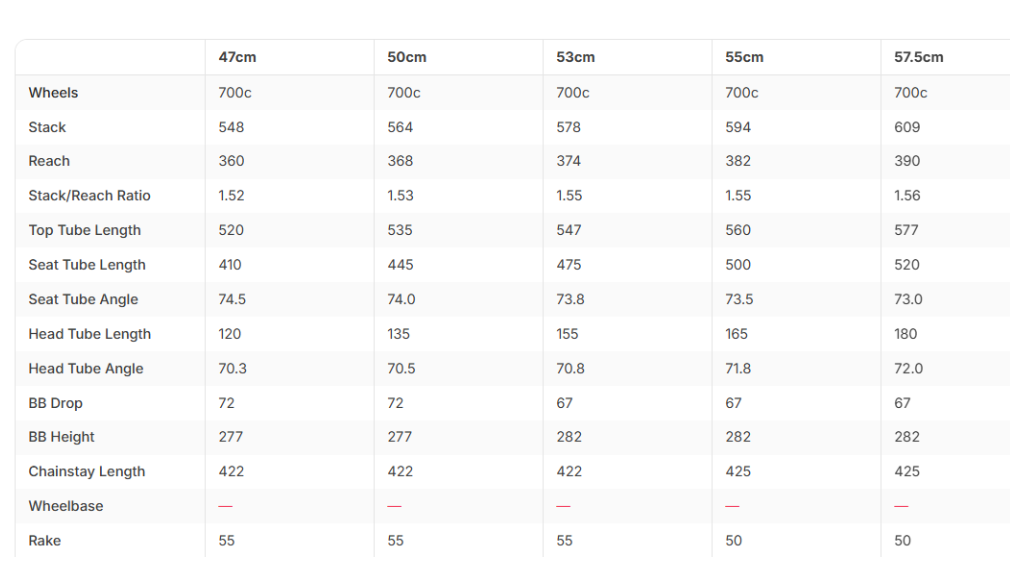Select the Seat Tube Angle label
Image resolution: width=1010 pixels, height=568 pixels.
click(83, 299)
